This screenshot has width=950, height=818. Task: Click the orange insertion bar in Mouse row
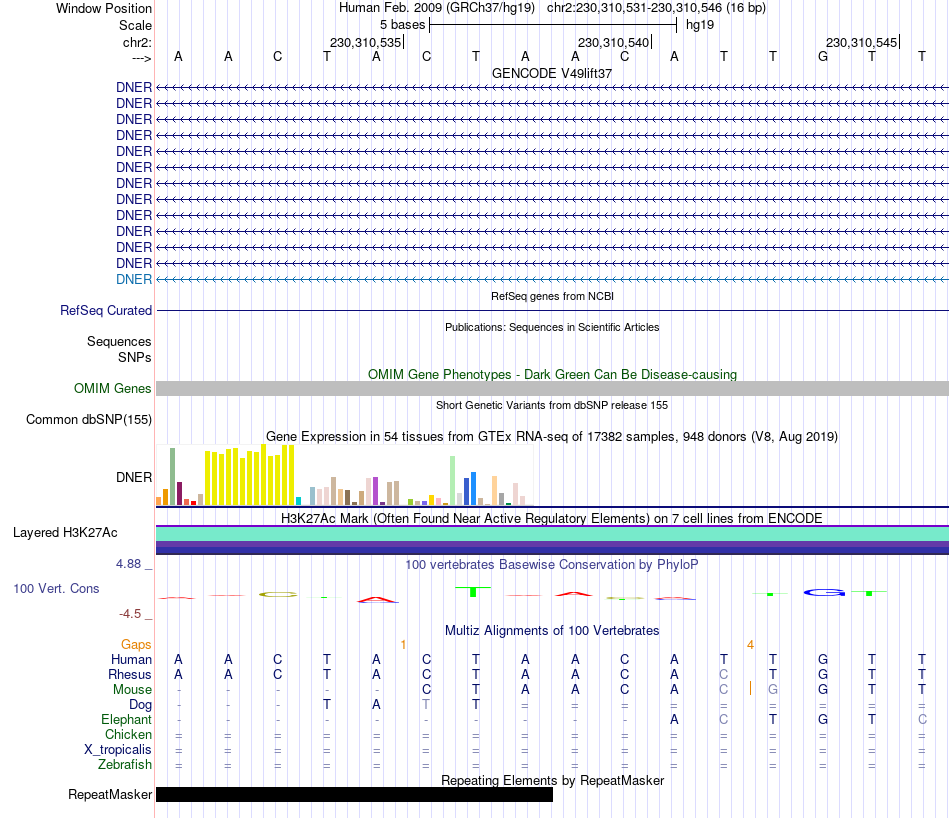750,688
